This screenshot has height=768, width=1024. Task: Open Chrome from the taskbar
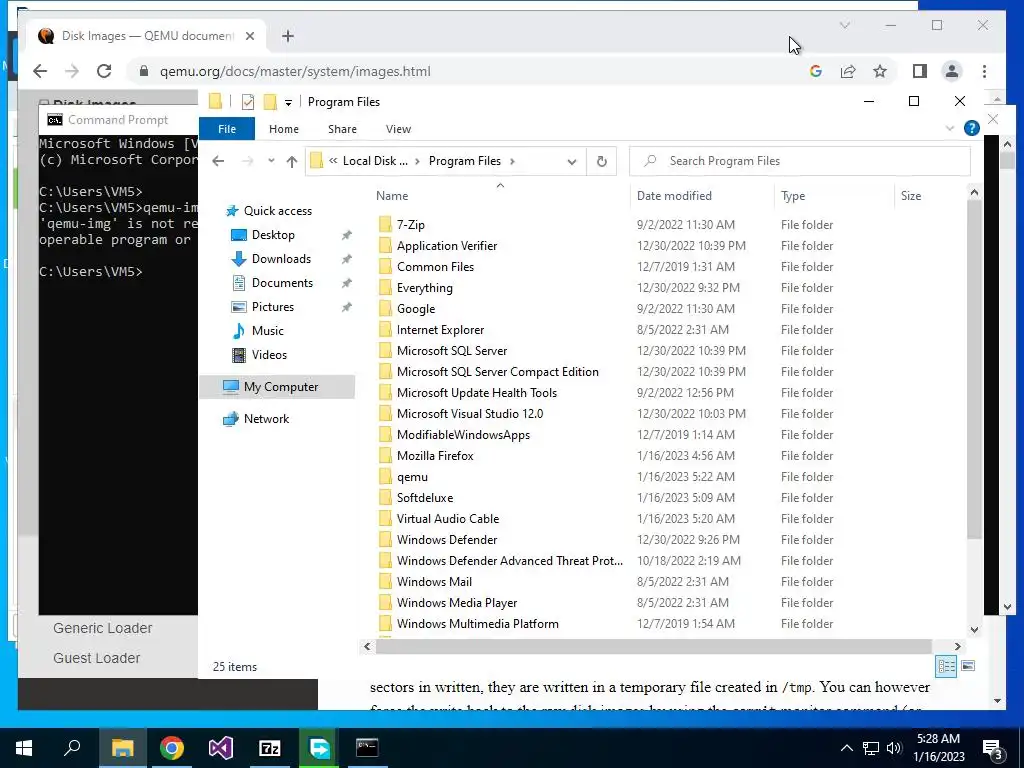pyautogui.click(x=172, y=748)
